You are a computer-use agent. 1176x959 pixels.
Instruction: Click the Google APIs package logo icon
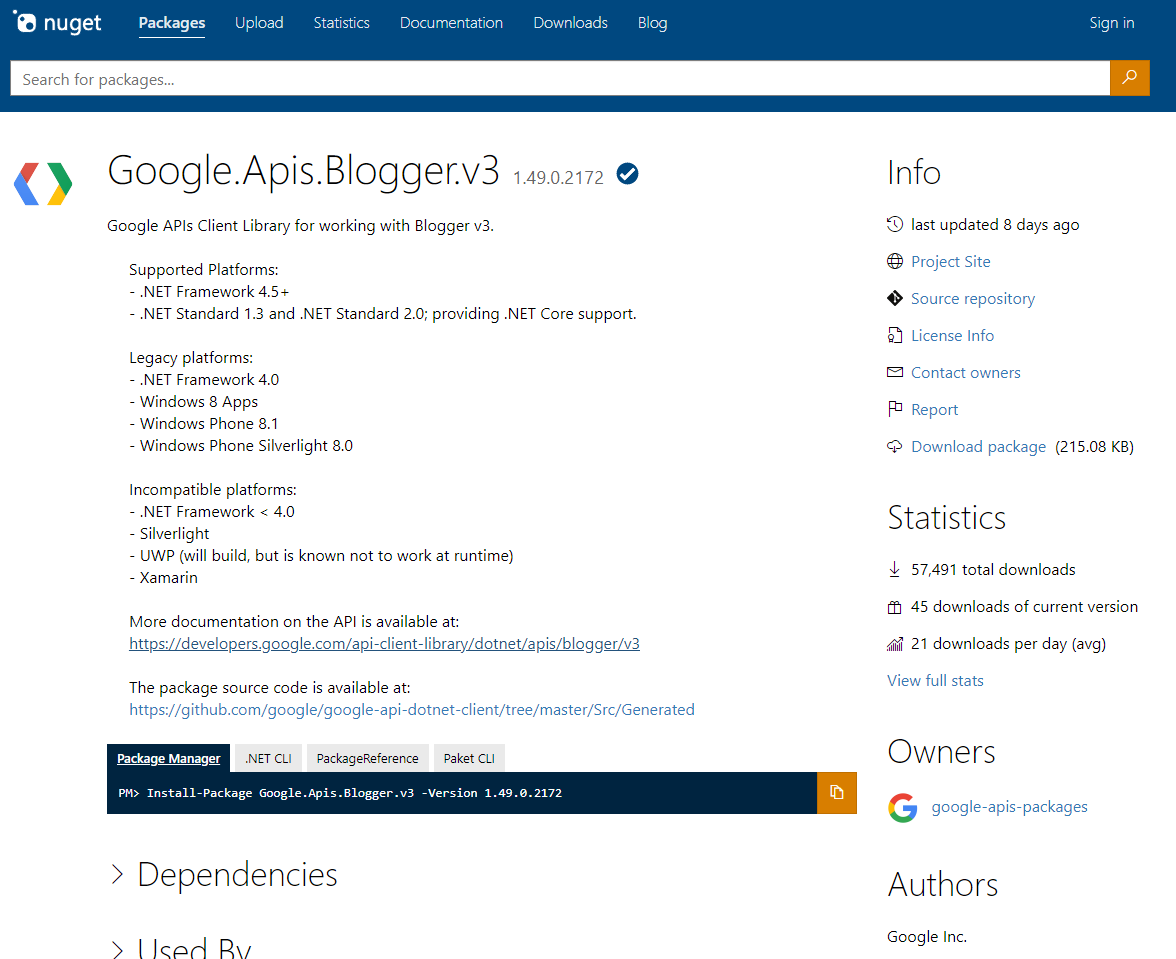pyautogui.click(x=44, y=184)
